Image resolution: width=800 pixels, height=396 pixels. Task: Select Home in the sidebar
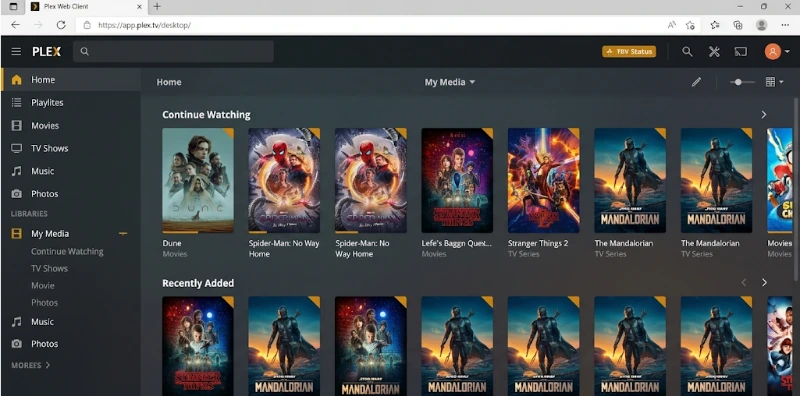(71, 80)
